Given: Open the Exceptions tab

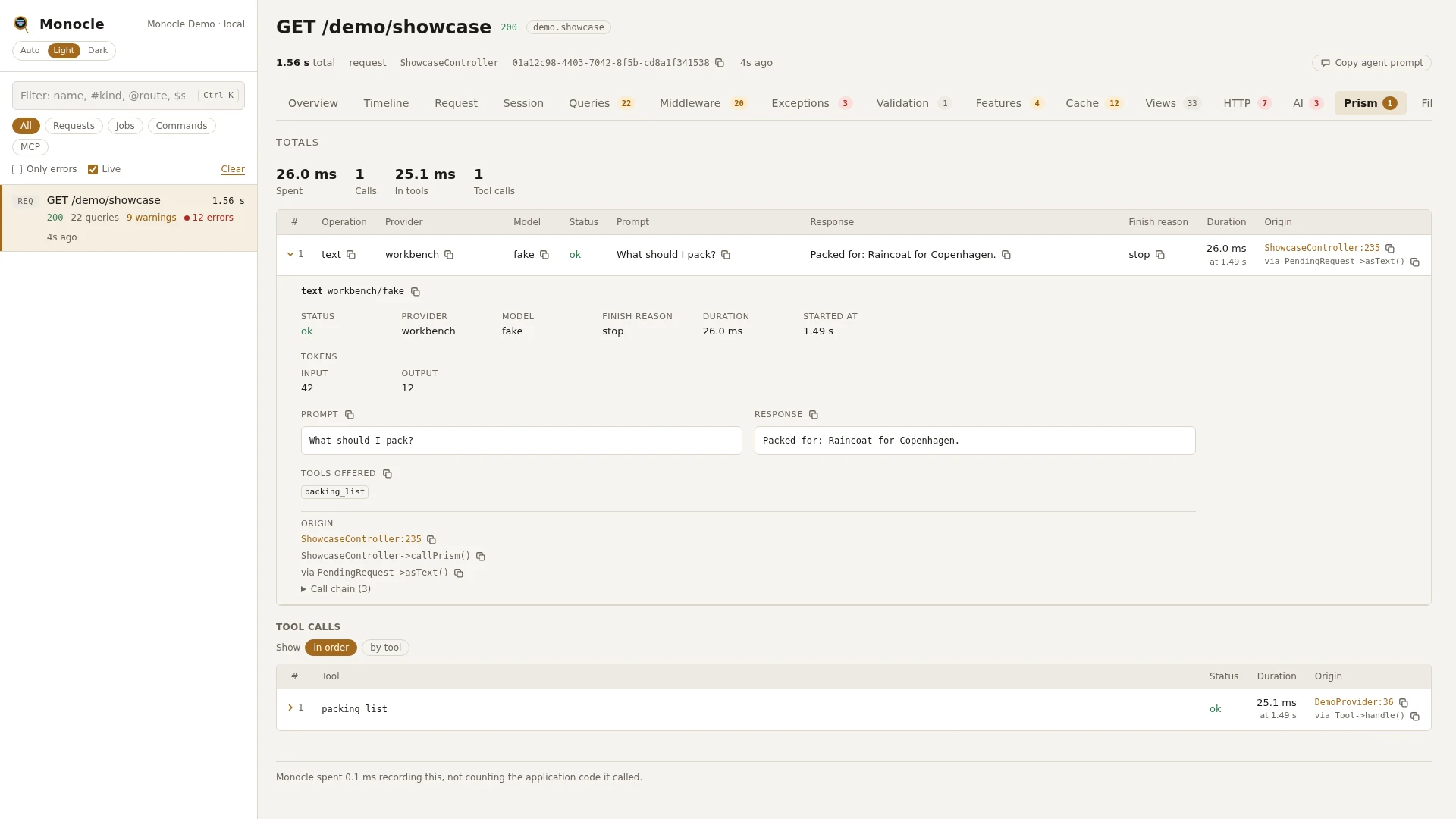Looking at the screenshot, I should click(x=811, y=103).
